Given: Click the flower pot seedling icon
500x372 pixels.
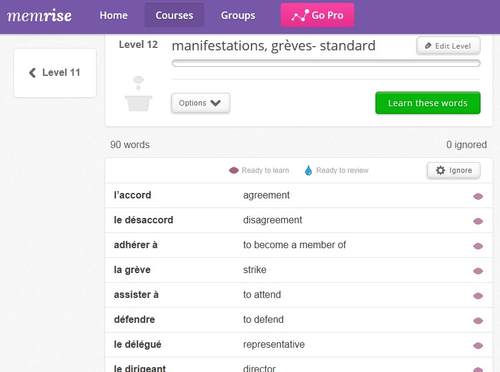Looking at the screenshot, I should pyautogui.click(x=138, y=94).
